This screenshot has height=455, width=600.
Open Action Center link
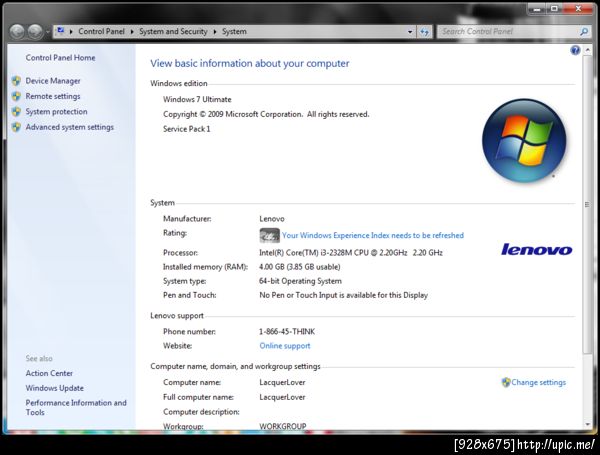coord(49,373)
